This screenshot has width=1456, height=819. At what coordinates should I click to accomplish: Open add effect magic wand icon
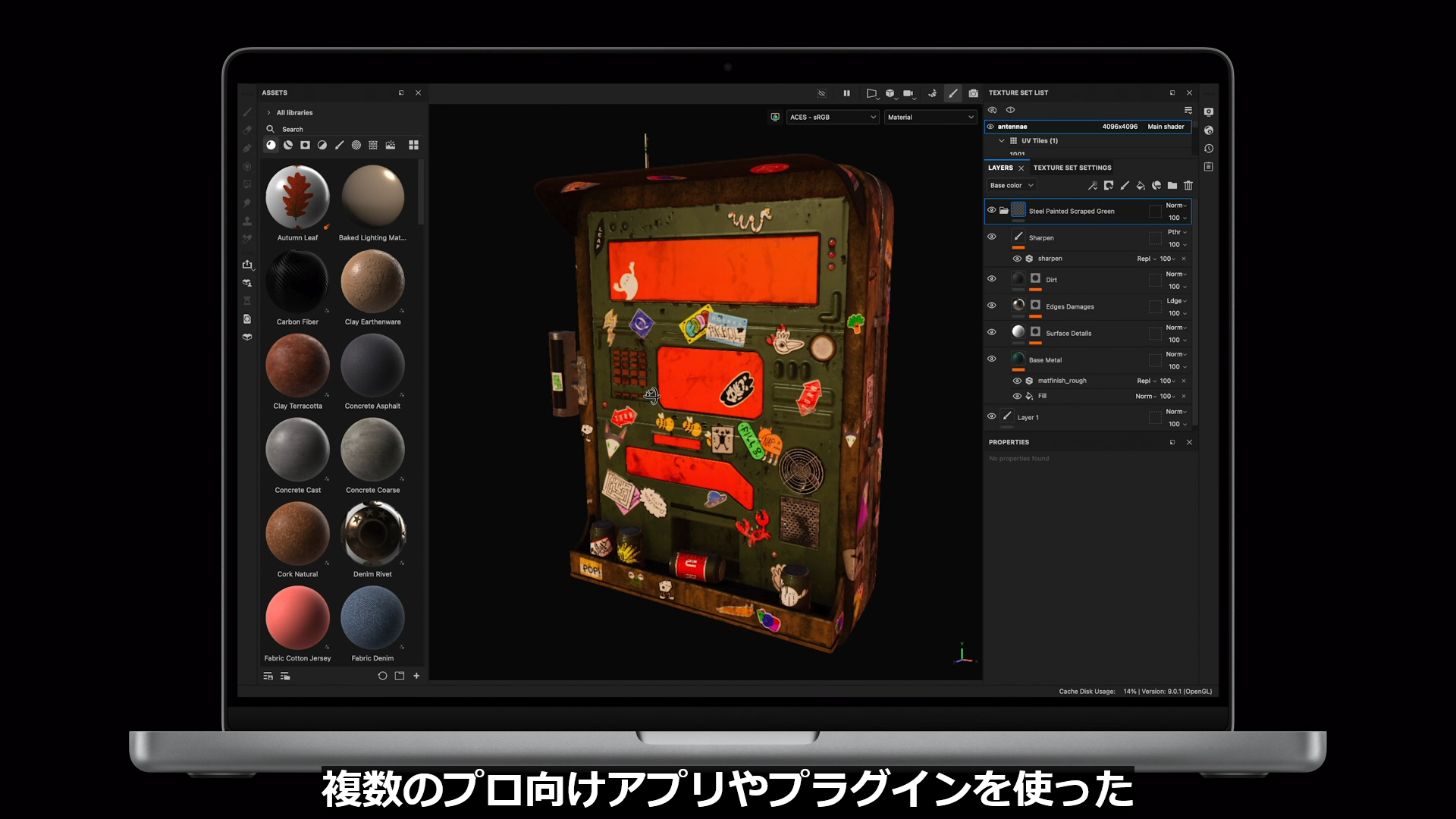[x=1093, y=186]
